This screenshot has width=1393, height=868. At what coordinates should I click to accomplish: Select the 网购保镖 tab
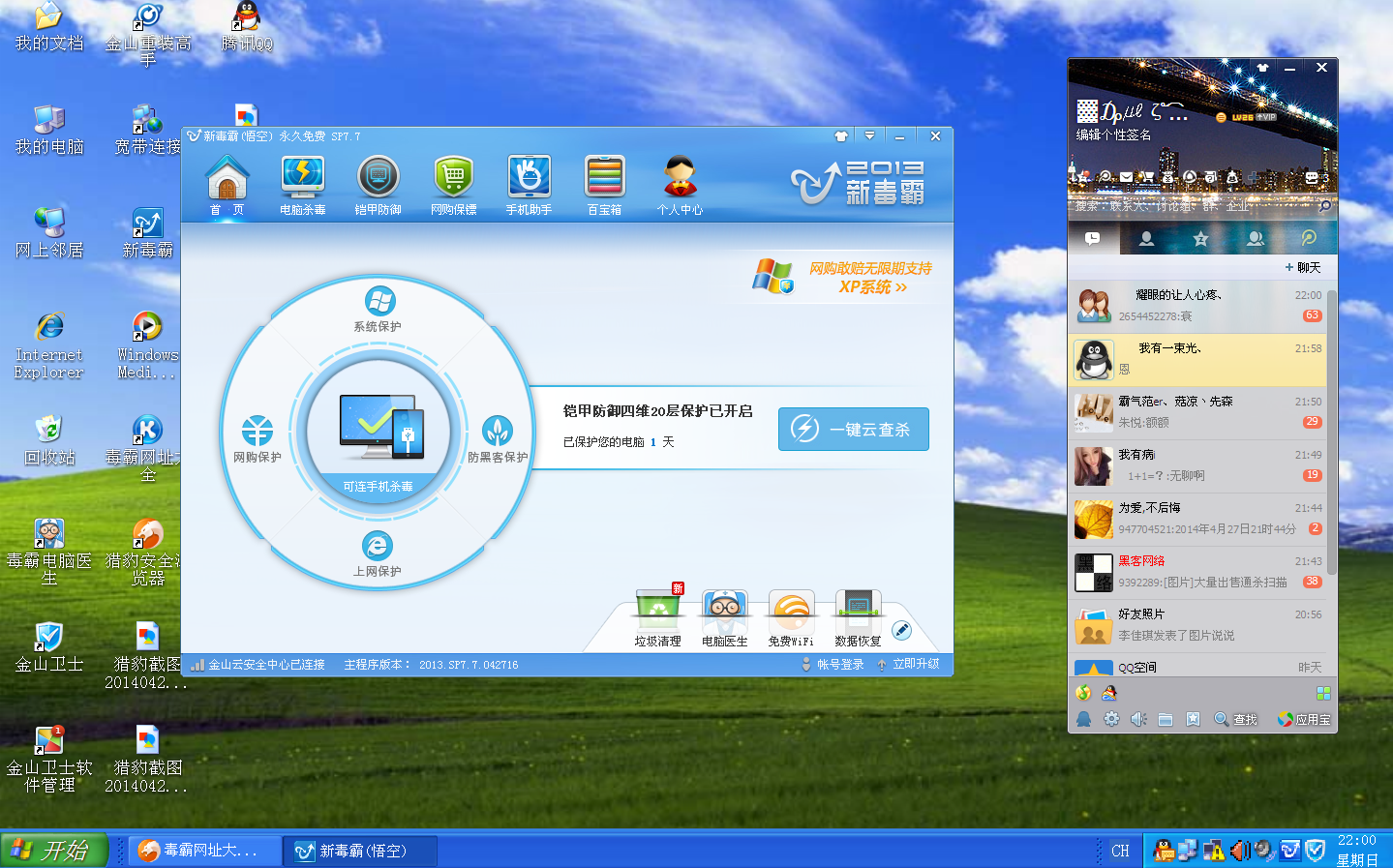454,185
